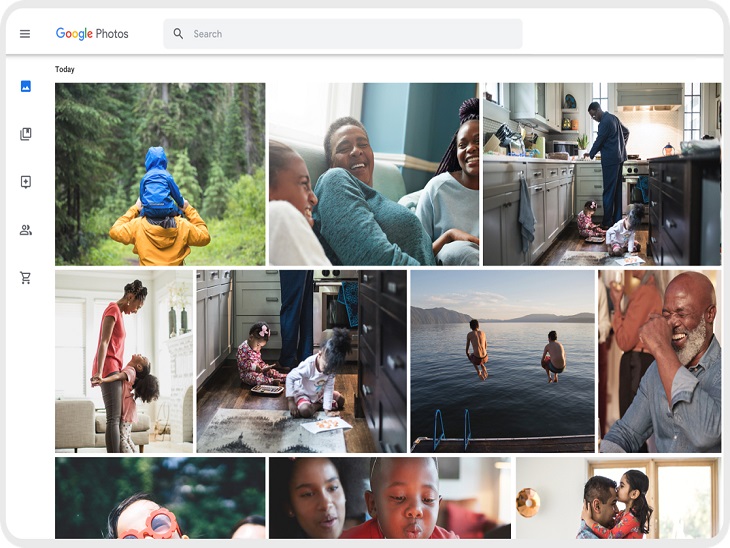Open the Print store cart icon
The image size is (730, 548).
[26, 278]
